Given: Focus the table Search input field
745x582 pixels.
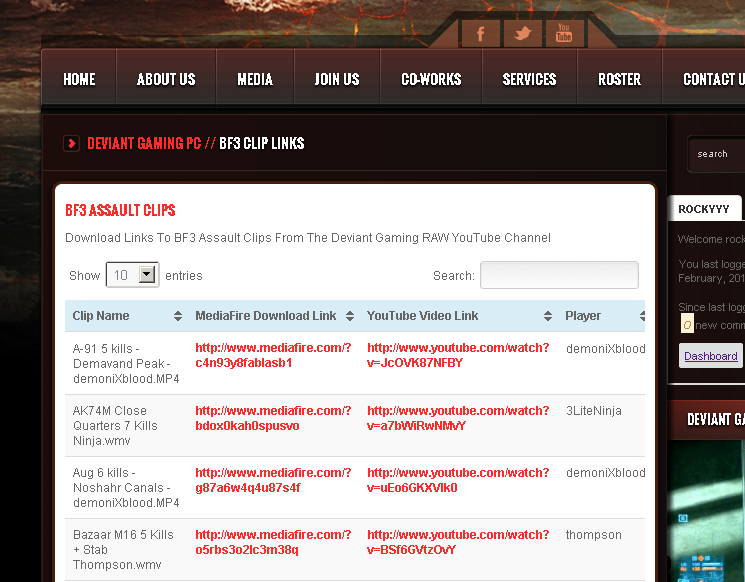Looking at the screenshot, I should pyautogui.click(x=559, y=275).
